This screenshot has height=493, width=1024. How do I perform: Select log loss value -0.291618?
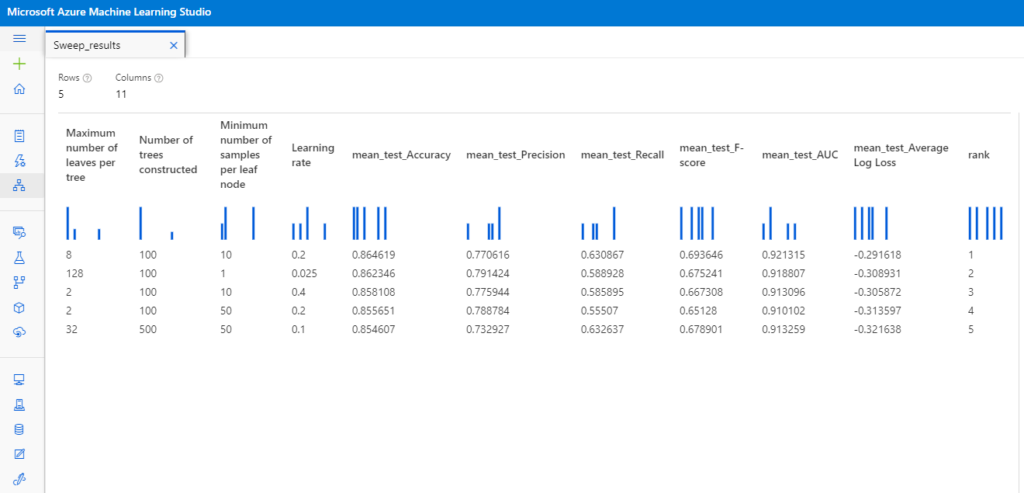877,255
